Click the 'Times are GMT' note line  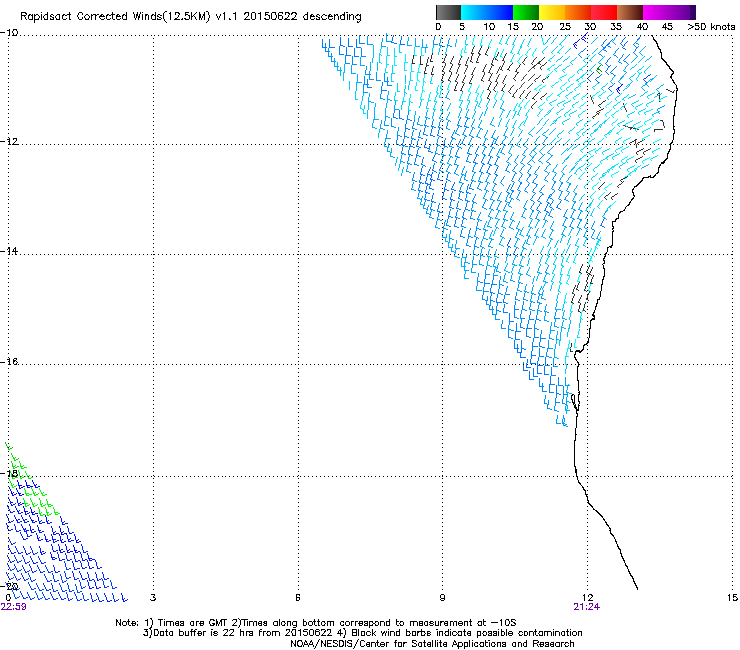[316, 623]
